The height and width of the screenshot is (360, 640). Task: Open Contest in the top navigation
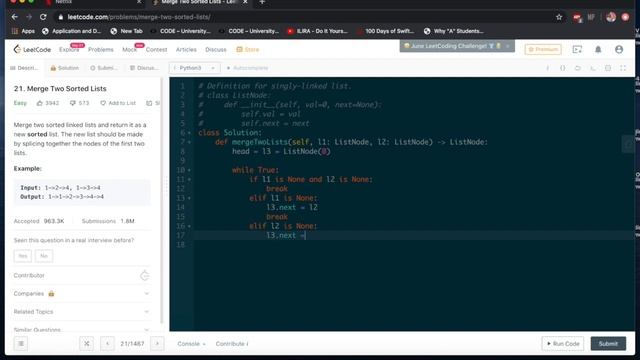[x=156, y=49]
